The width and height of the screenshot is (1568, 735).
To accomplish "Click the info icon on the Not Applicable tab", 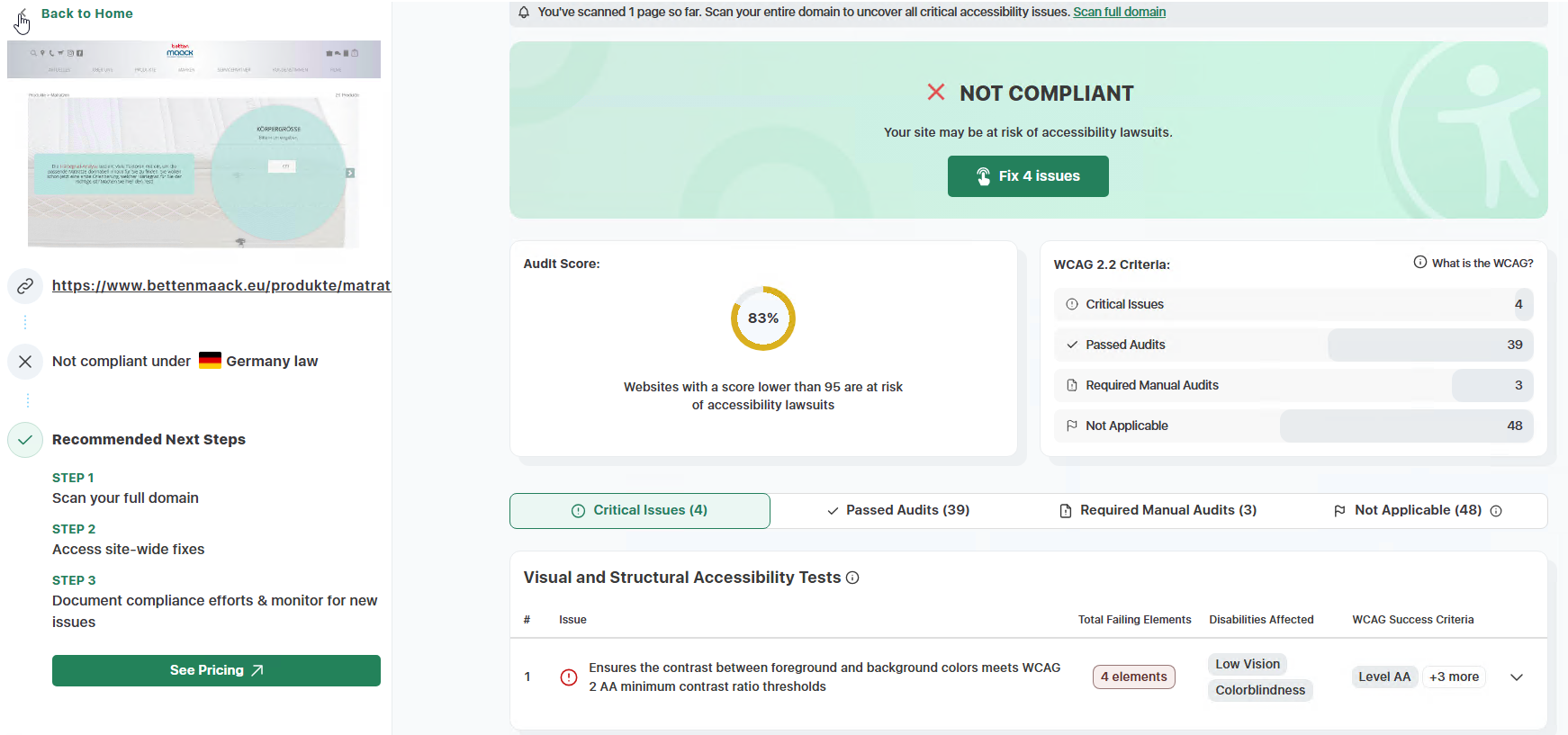I will pyautogui.click(x=1496, y=511).
